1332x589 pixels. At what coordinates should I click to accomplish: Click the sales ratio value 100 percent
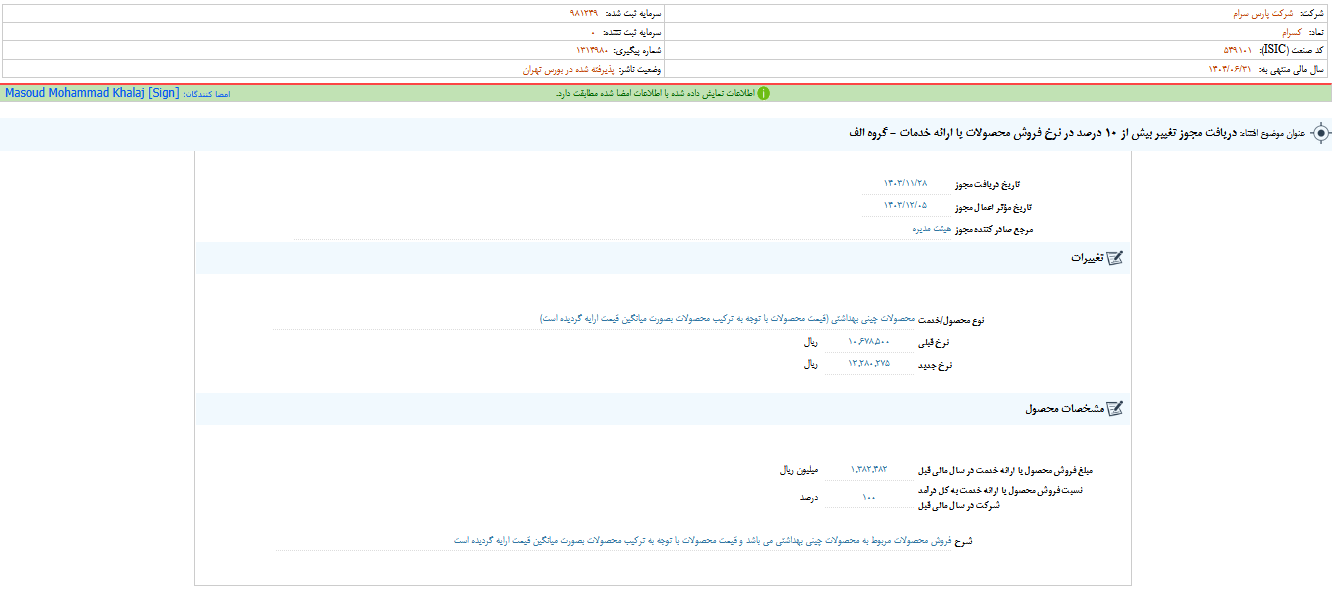click(x=868, y=497)
